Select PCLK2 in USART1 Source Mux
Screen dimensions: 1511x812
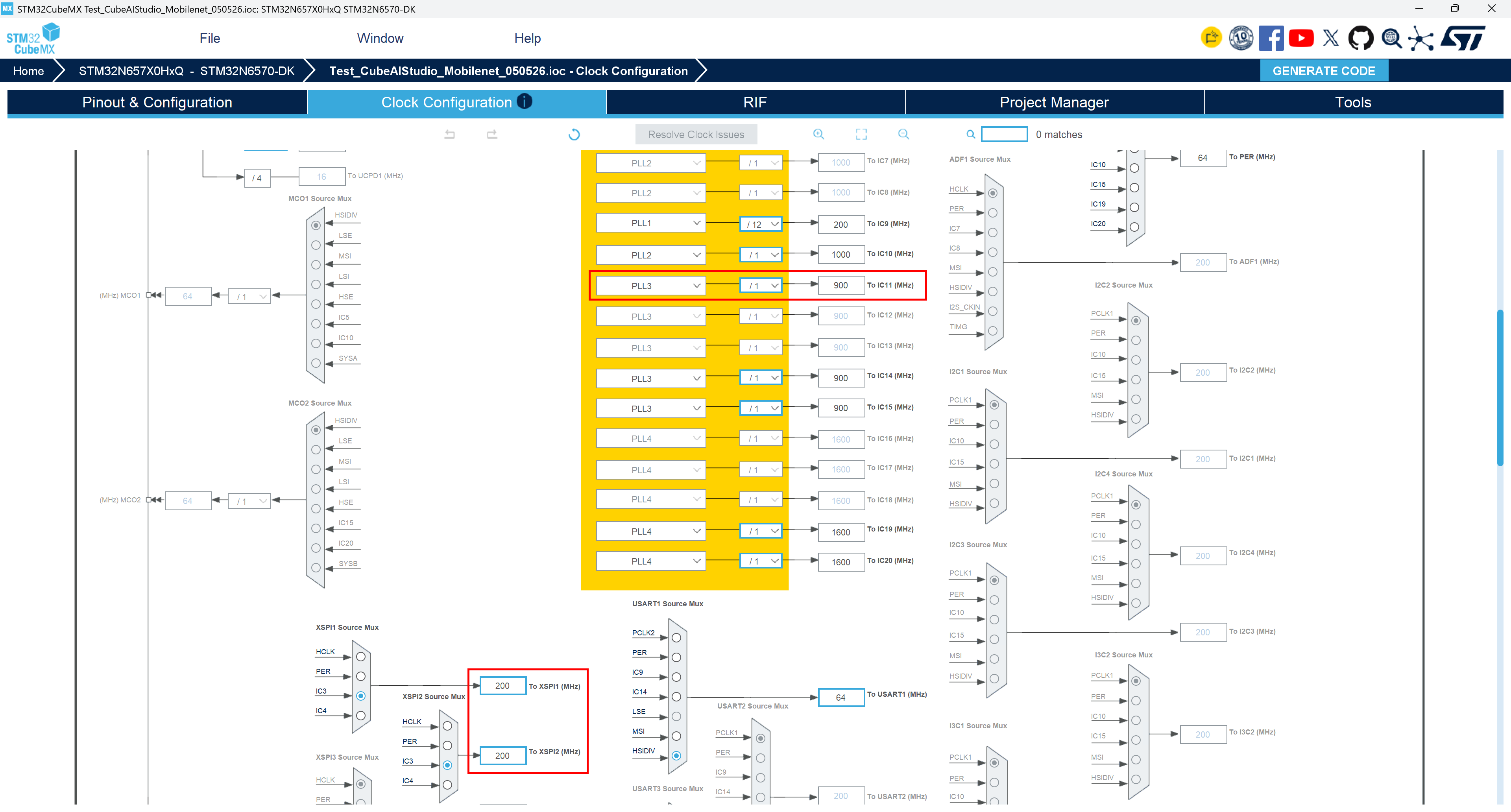676,638
